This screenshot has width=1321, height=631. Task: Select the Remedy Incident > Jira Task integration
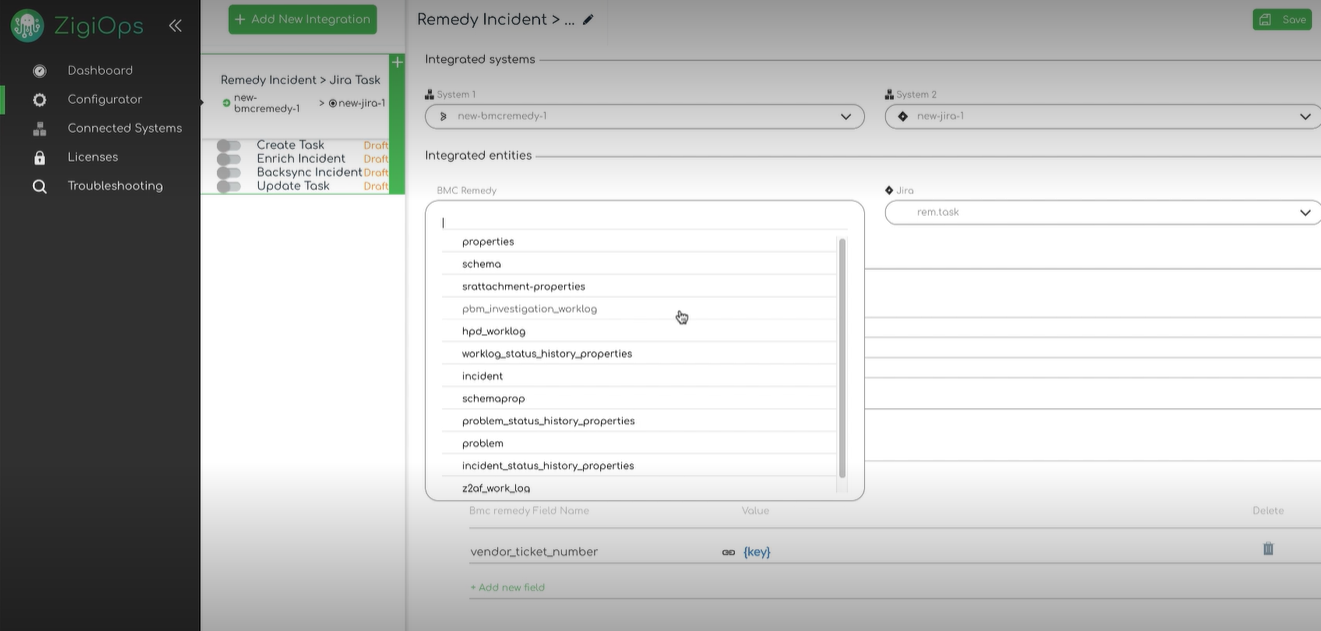pos(300,79)
